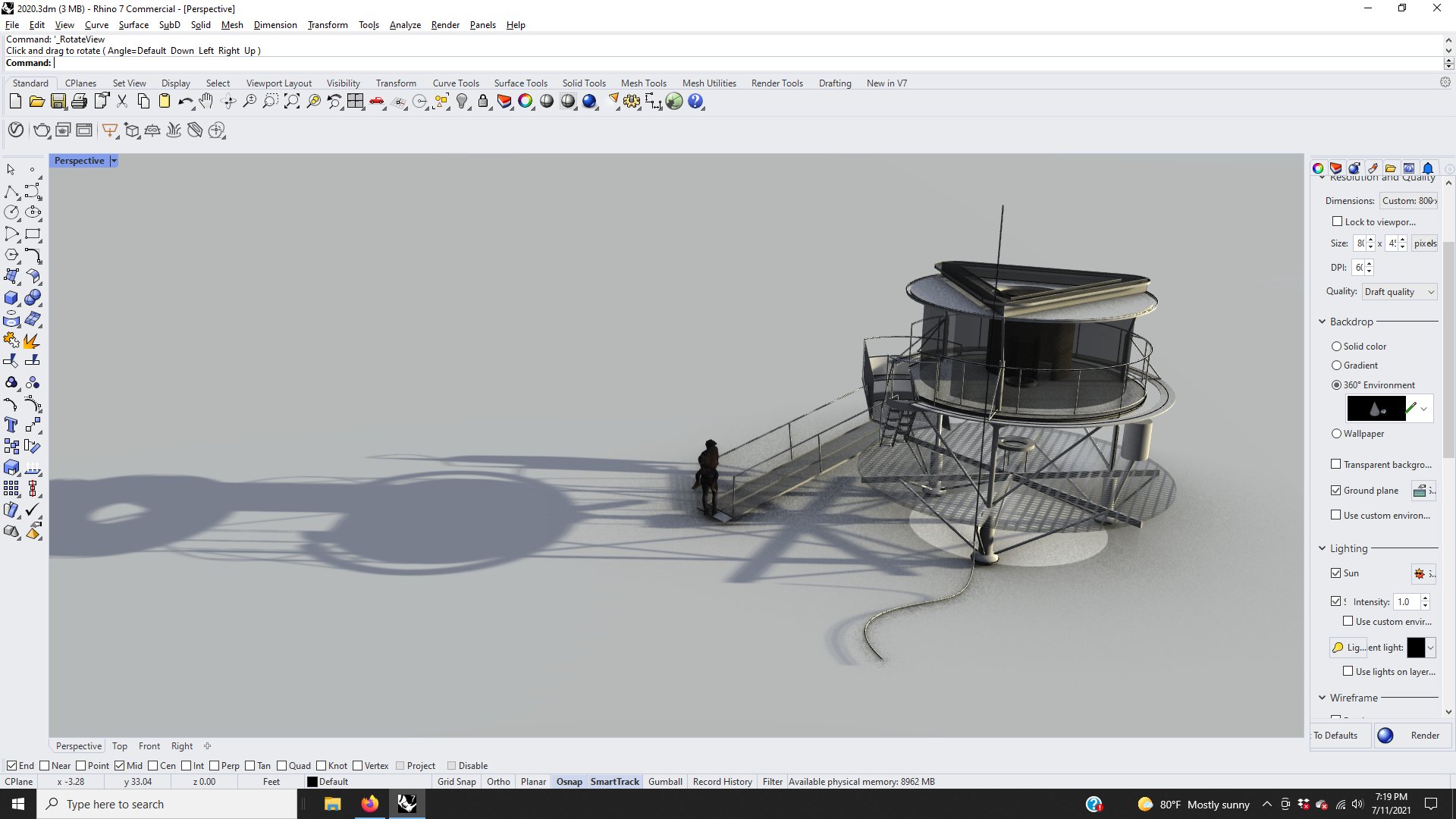The width and height of the screenshot is (1456, 819).
Task: Click the Print icon in toolbar
Action: coord(79,102)
